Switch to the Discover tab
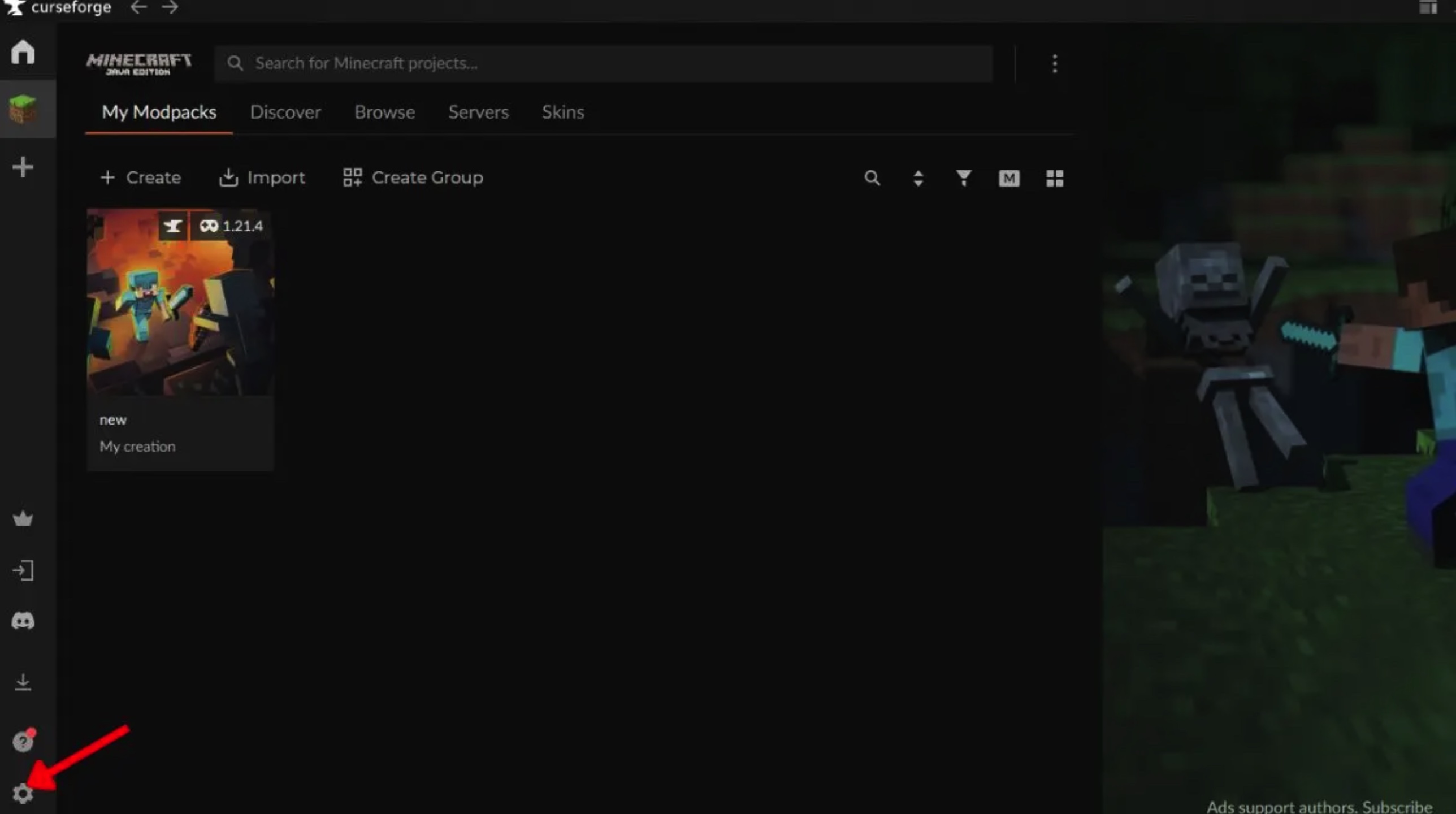This screenshot has width=1456, height=814. pyautogui.click(x=285, y=112)
